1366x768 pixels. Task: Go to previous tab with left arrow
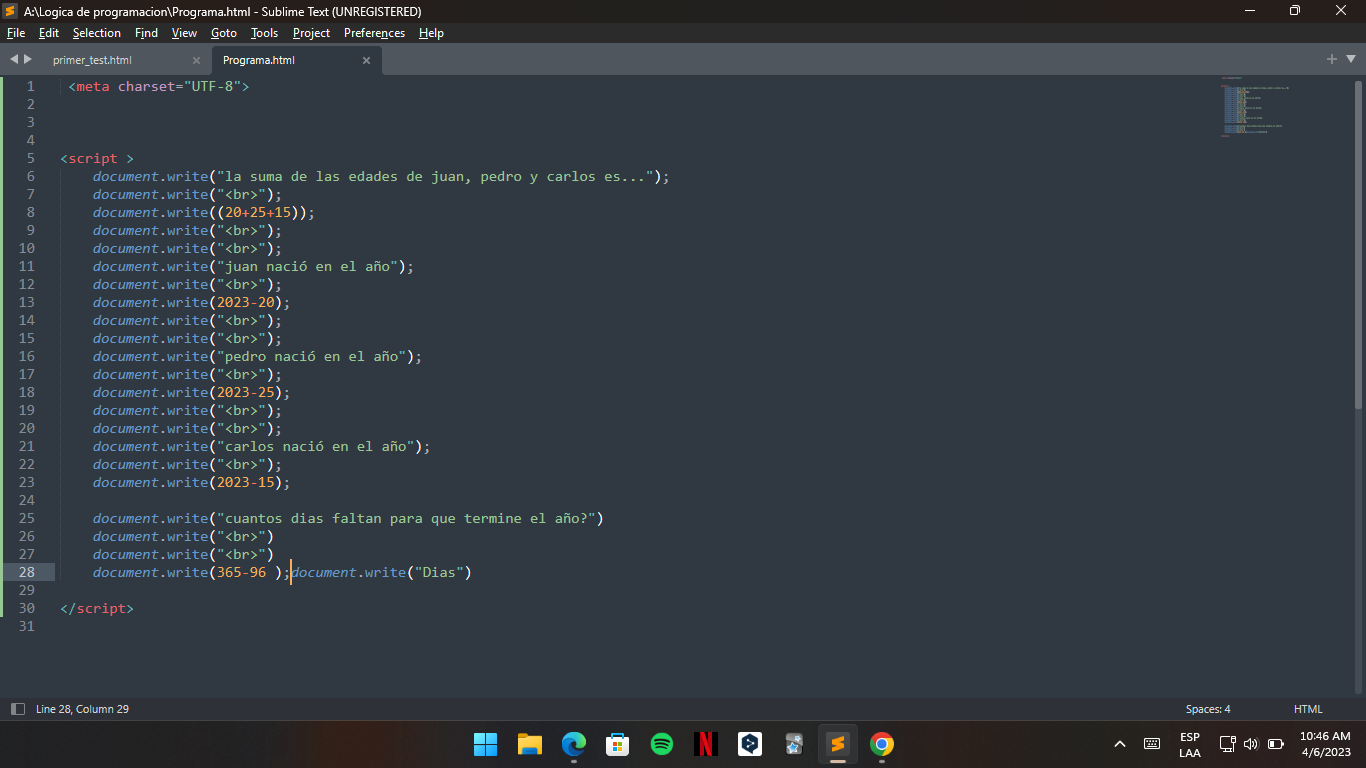click(x=14, y=59)
